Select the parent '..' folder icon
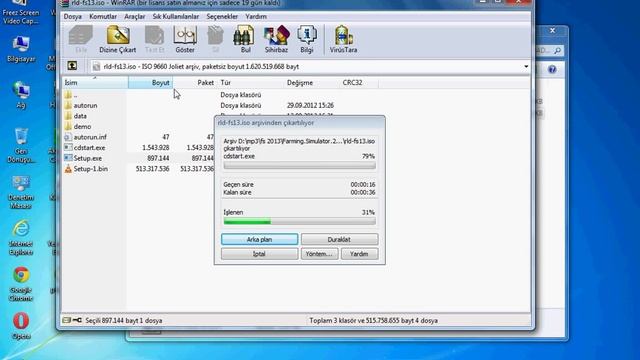The height and width of the screenshot is (360, 640). [68, 95]
